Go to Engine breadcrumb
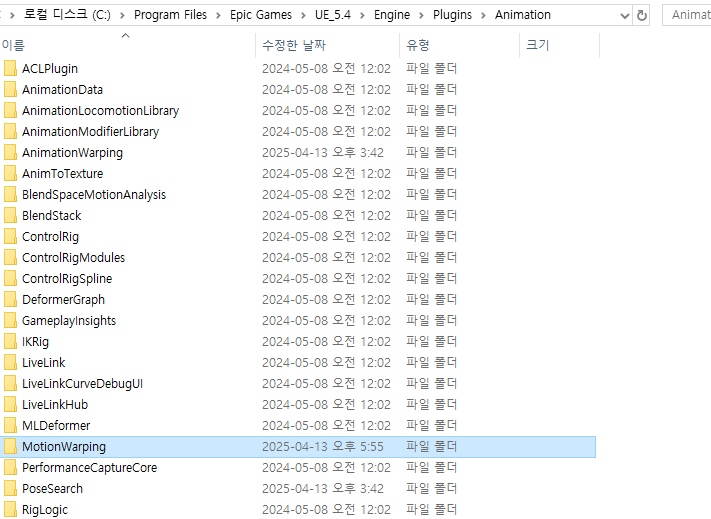This screenshot has width=711, height=519. coord(392,15)
